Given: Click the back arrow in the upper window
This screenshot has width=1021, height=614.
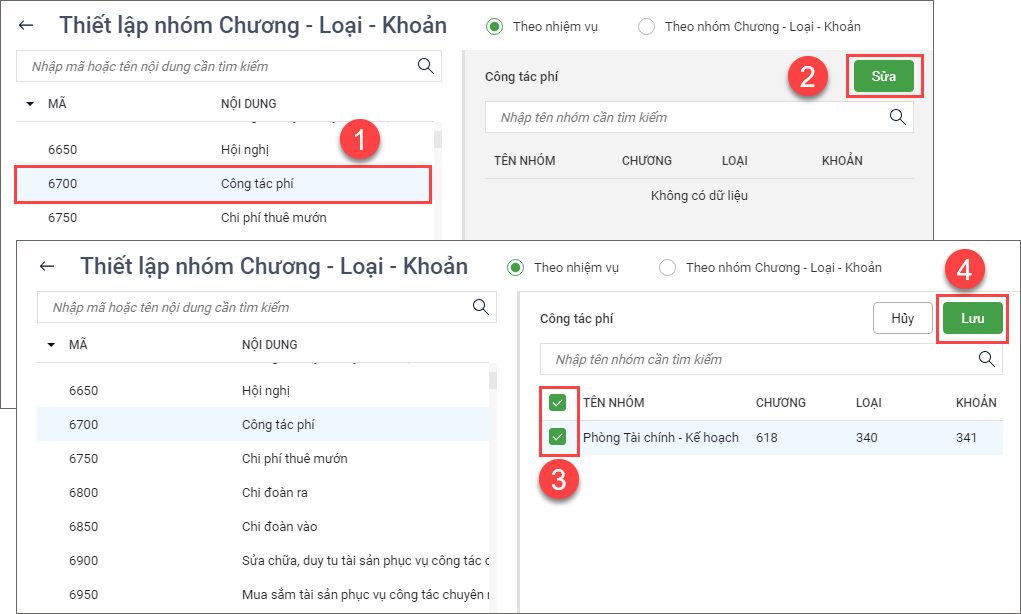Looking at the screenshot, I should click(26, 26).
